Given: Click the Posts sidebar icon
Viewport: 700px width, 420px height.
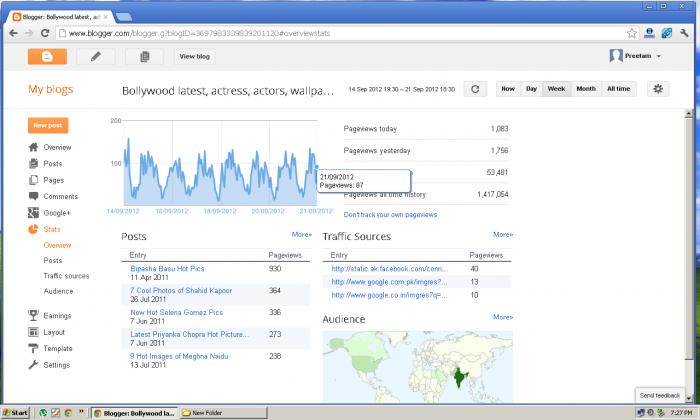Looking at the screenshot, I should click(33, 163).
